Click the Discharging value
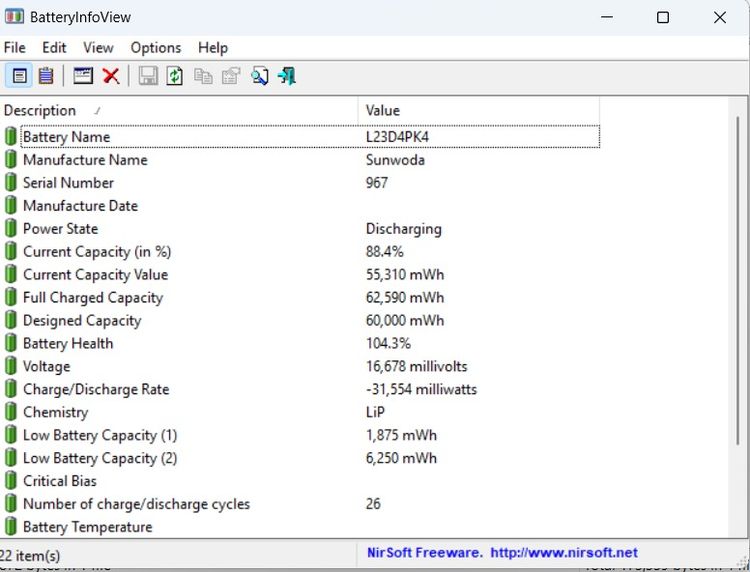This screenshot has height=572, width=750. click(404, 229)
